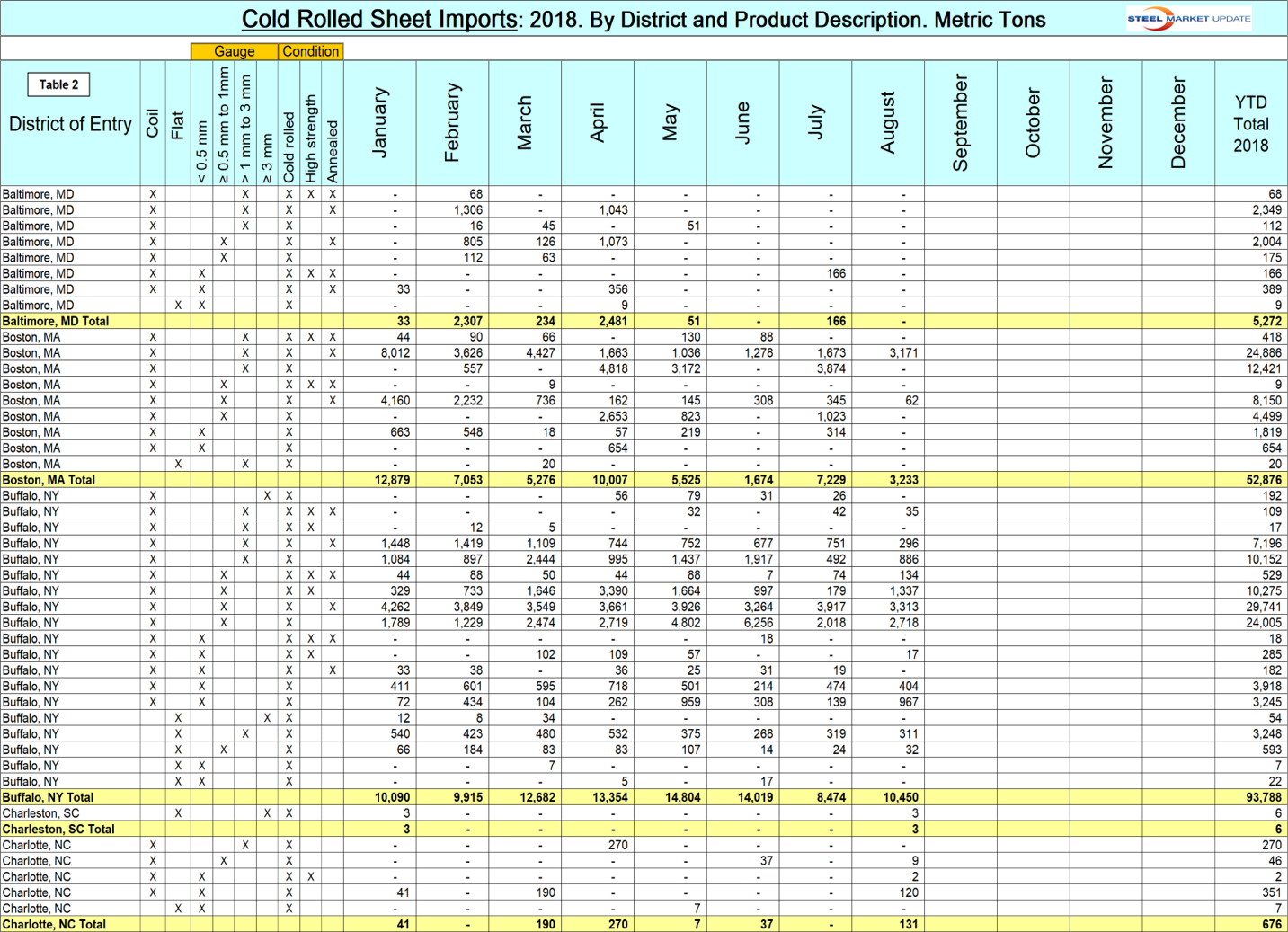Click the Coil column header
This screenshot has width=1288, height=932.
pyautogui.click(x=153, y=124)
